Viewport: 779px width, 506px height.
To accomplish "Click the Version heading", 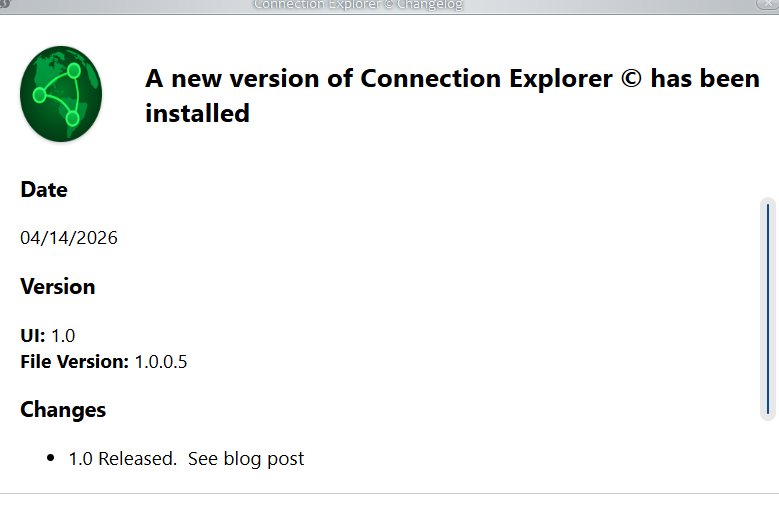I will 58,286.
